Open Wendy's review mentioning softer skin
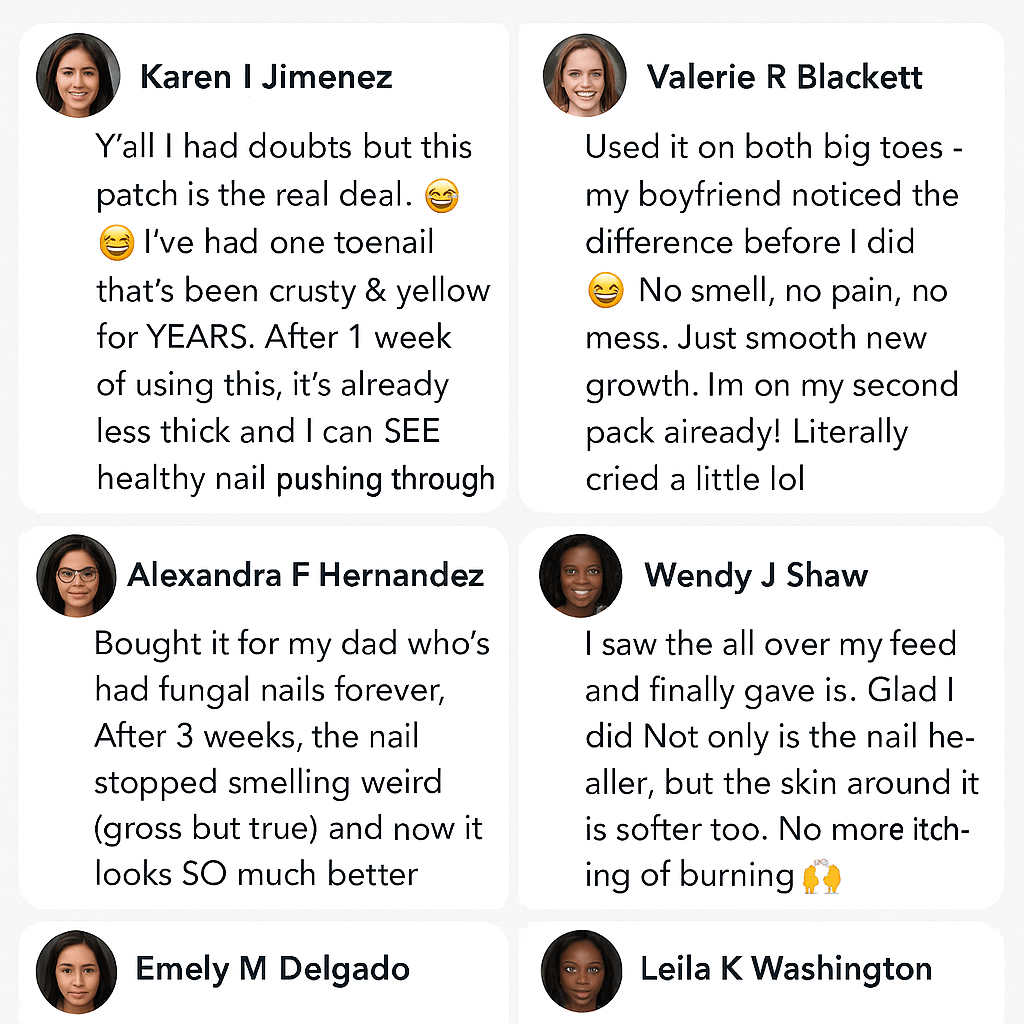 pos(780,760)
